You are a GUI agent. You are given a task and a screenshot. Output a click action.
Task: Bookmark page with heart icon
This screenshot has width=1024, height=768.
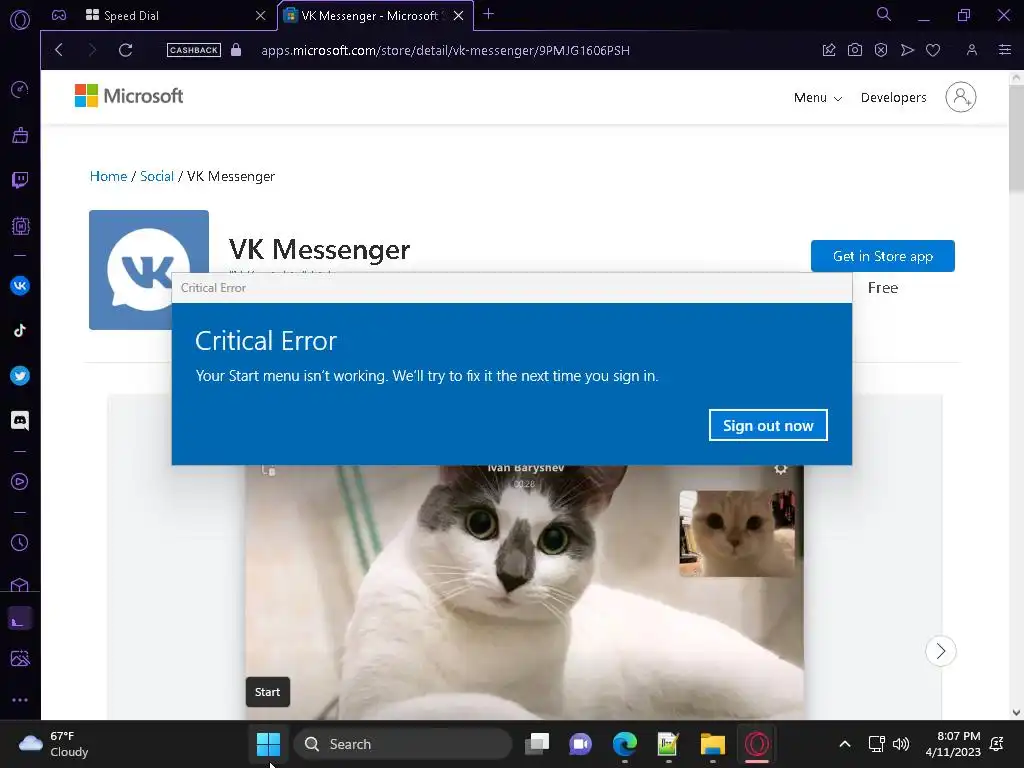click(933, 50)
